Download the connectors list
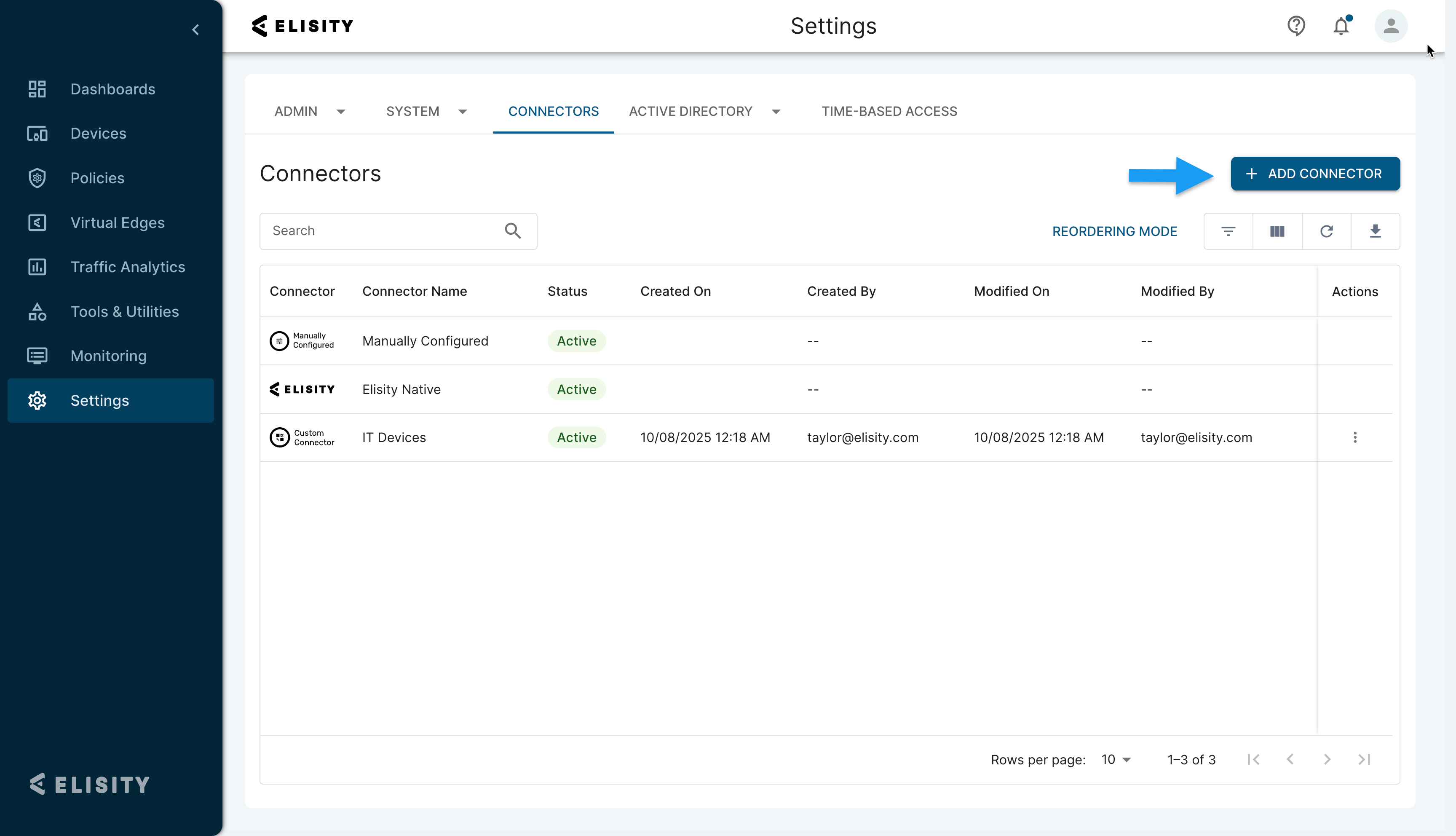1456x836 pixels. coord(1376,231)
